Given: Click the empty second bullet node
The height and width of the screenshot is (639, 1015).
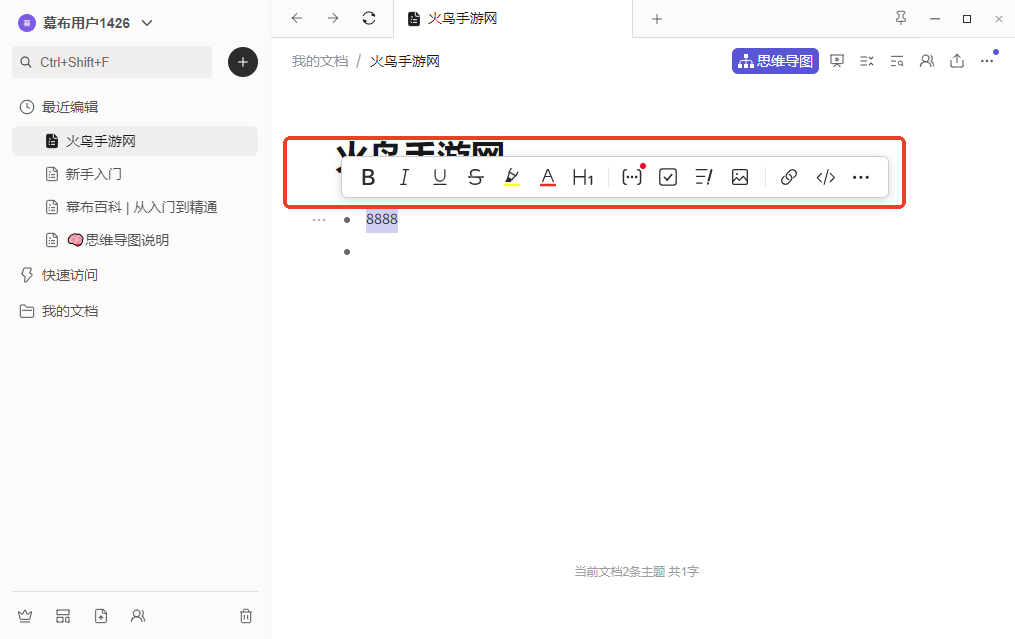Looking at the screenshot, I should [x=347, y=252].
